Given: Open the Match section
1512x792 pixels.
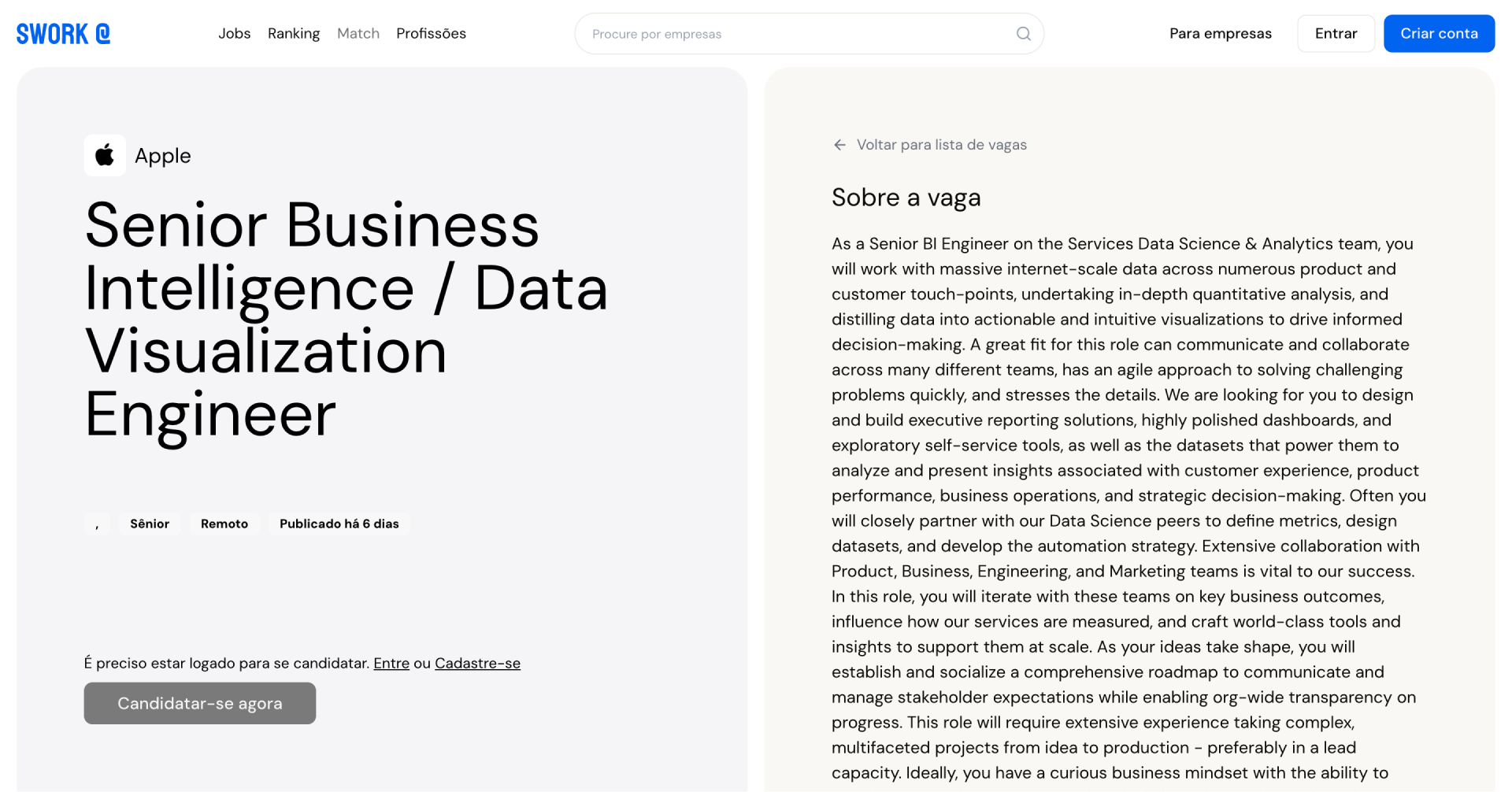Looking at the screenshot, I should coord(358,34).
